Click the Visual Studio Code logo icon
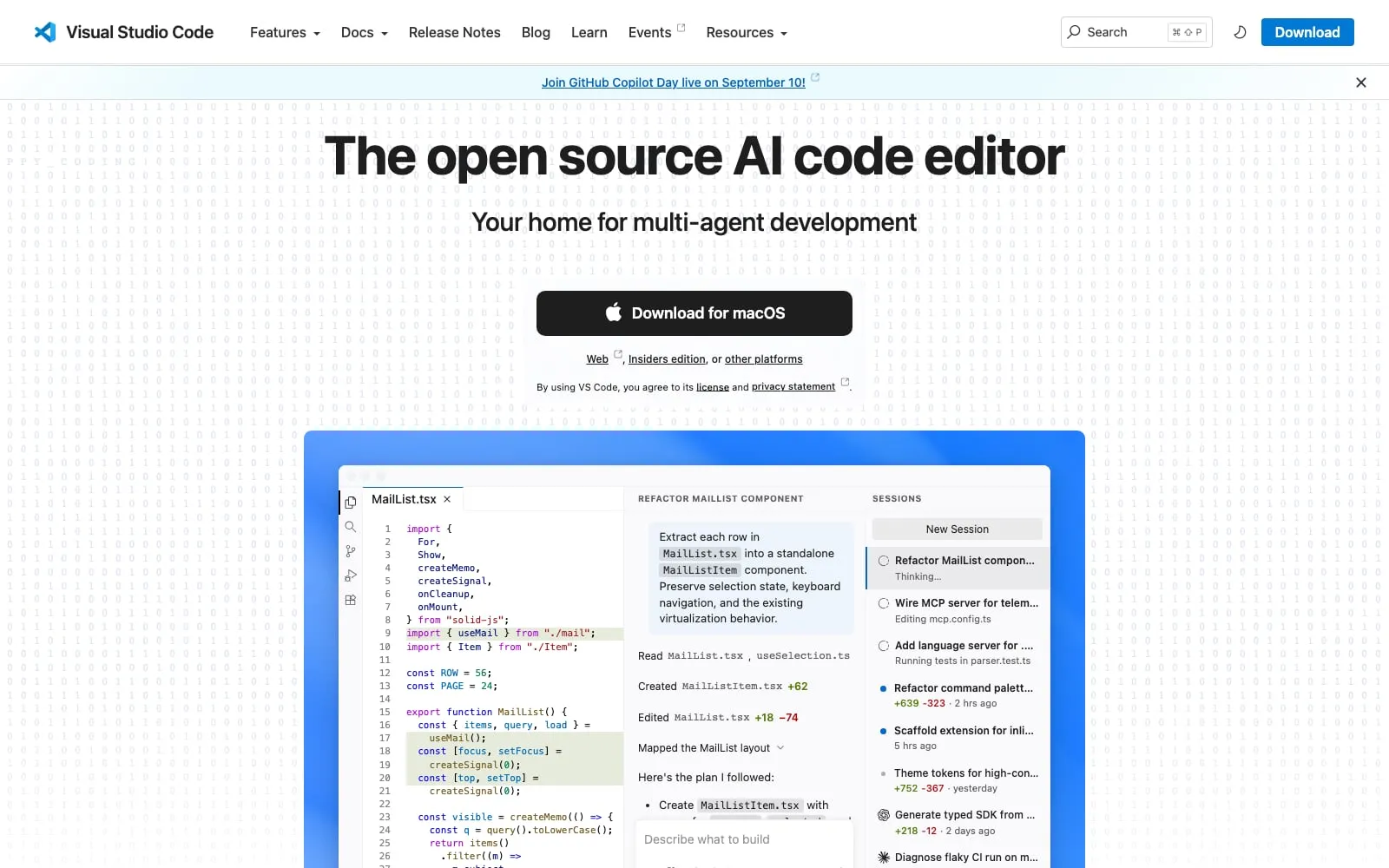 [x=45, y=32]
